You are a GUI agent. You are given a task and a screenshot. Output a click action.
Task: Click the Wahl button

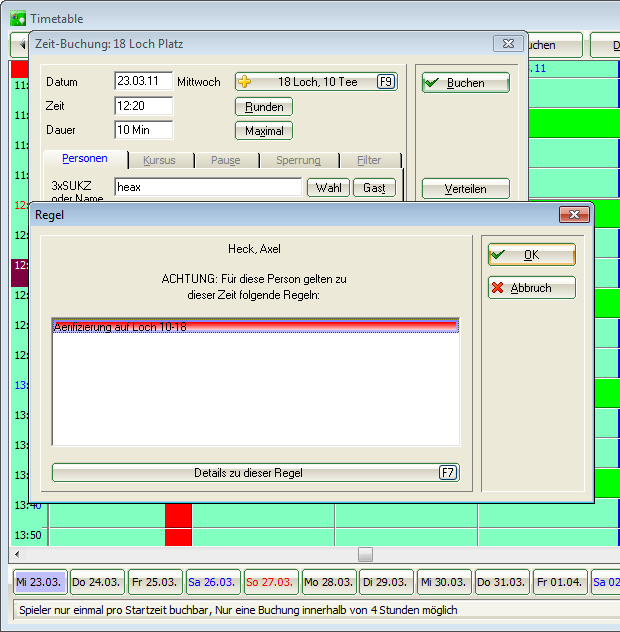point(327,188)
